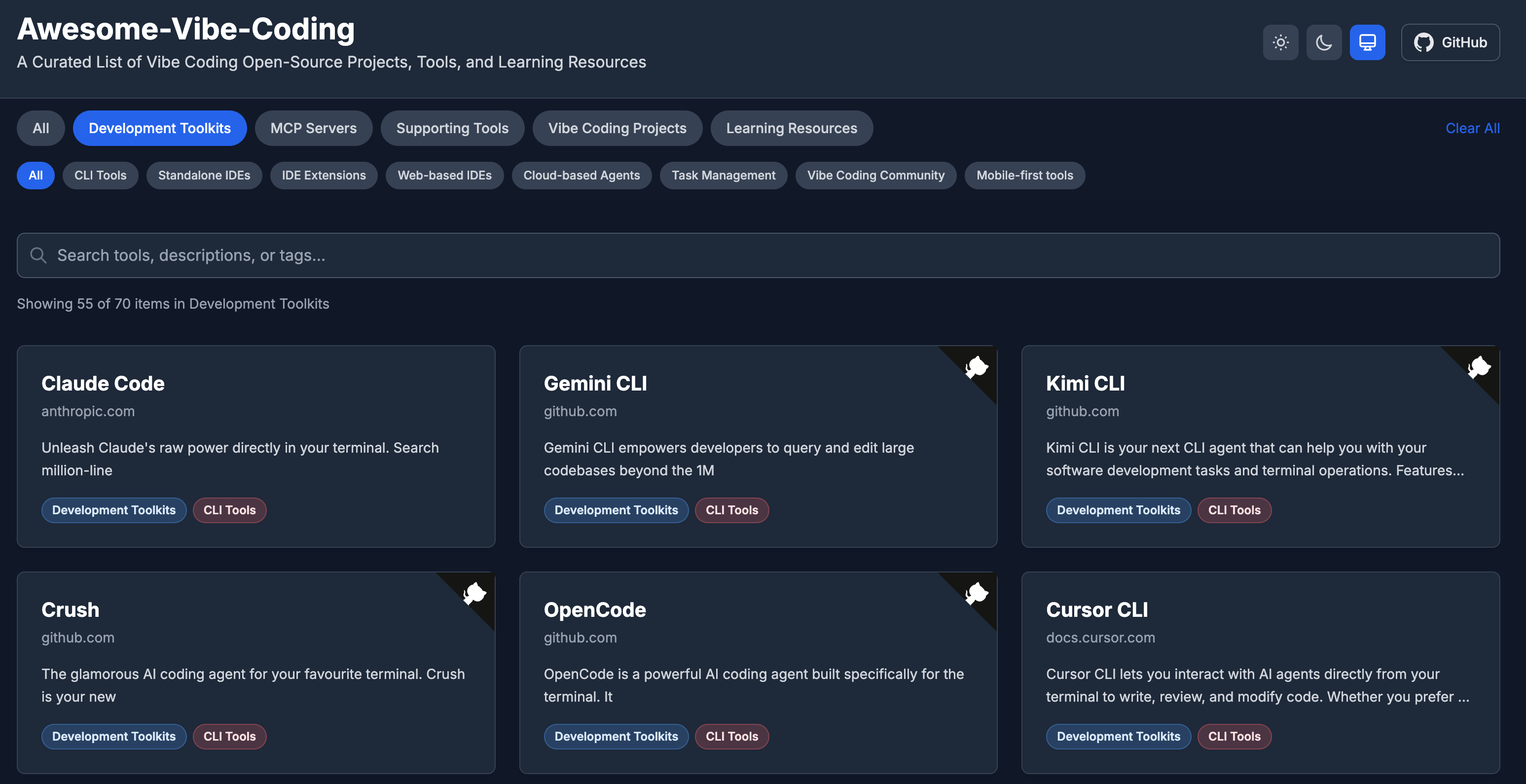The width and height of the screenshot is (1526, 784).
Task: Select system theme monitor icon
Action: click(x=1367, y=42)
